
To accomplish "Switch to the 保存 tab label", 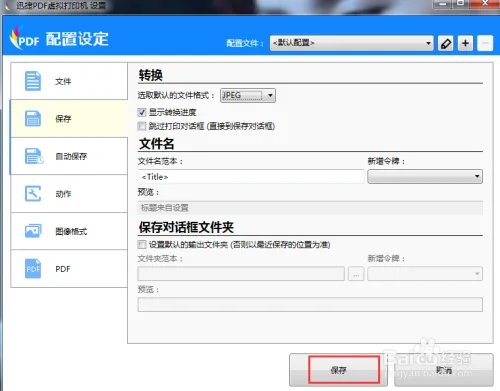I will (63, 119).
